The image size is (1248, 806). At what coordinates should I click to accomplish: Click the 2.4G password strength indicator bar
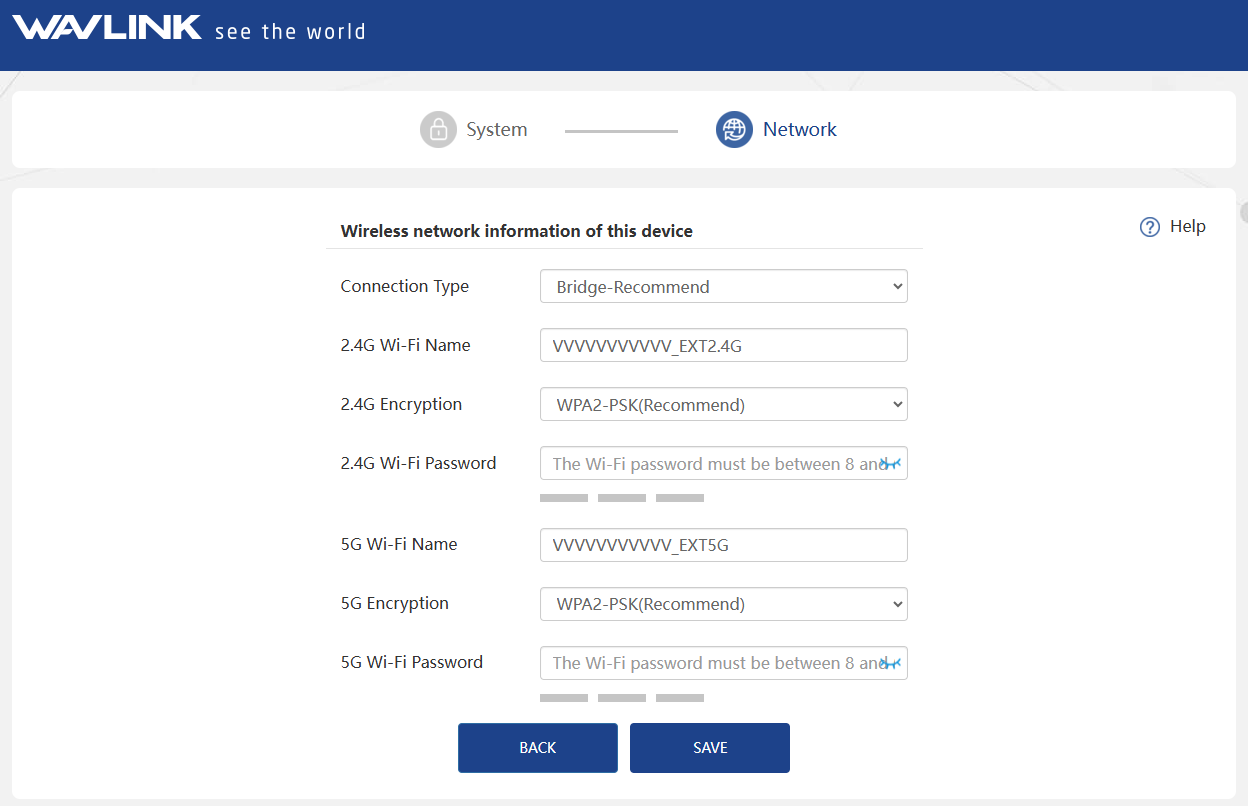point(621,498)
